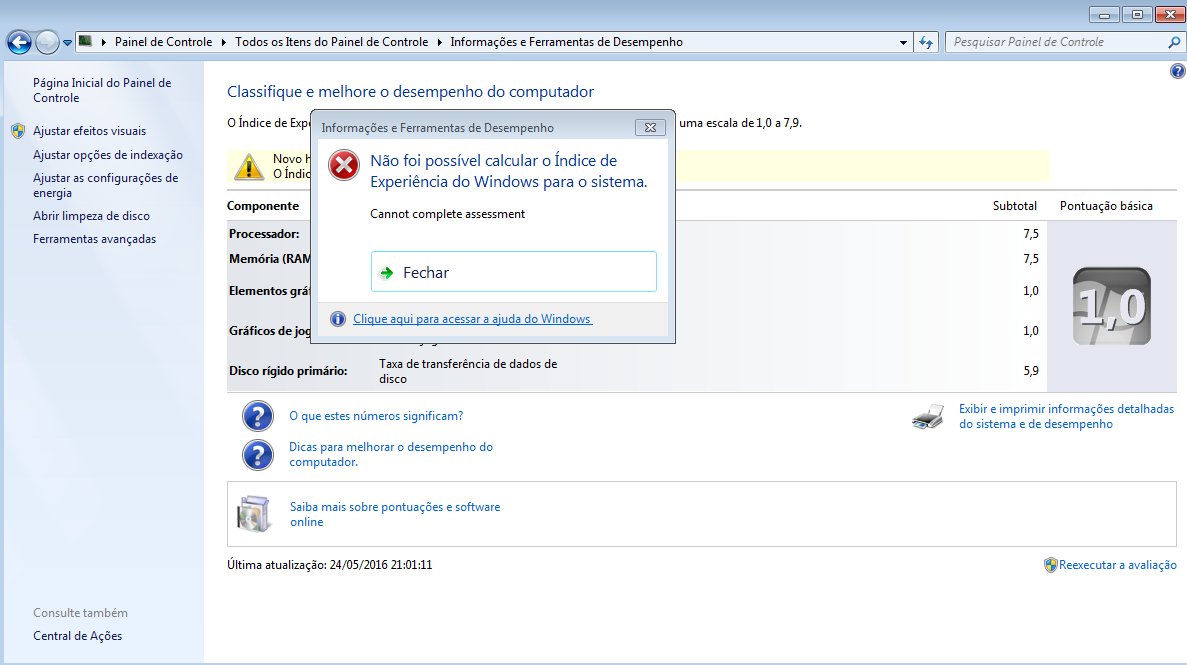
Task: Open 'Exibir e imprimir informações detalhadas' link
Action: [x=1066, y=417]
